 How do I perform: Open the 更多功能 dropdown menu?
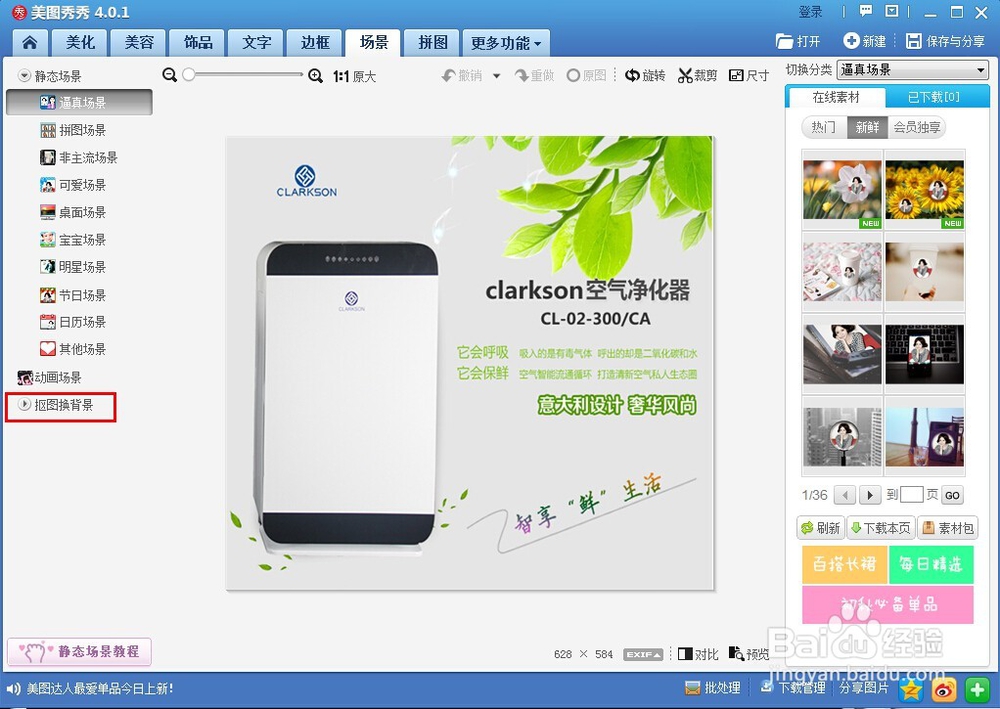coord(506,43)
